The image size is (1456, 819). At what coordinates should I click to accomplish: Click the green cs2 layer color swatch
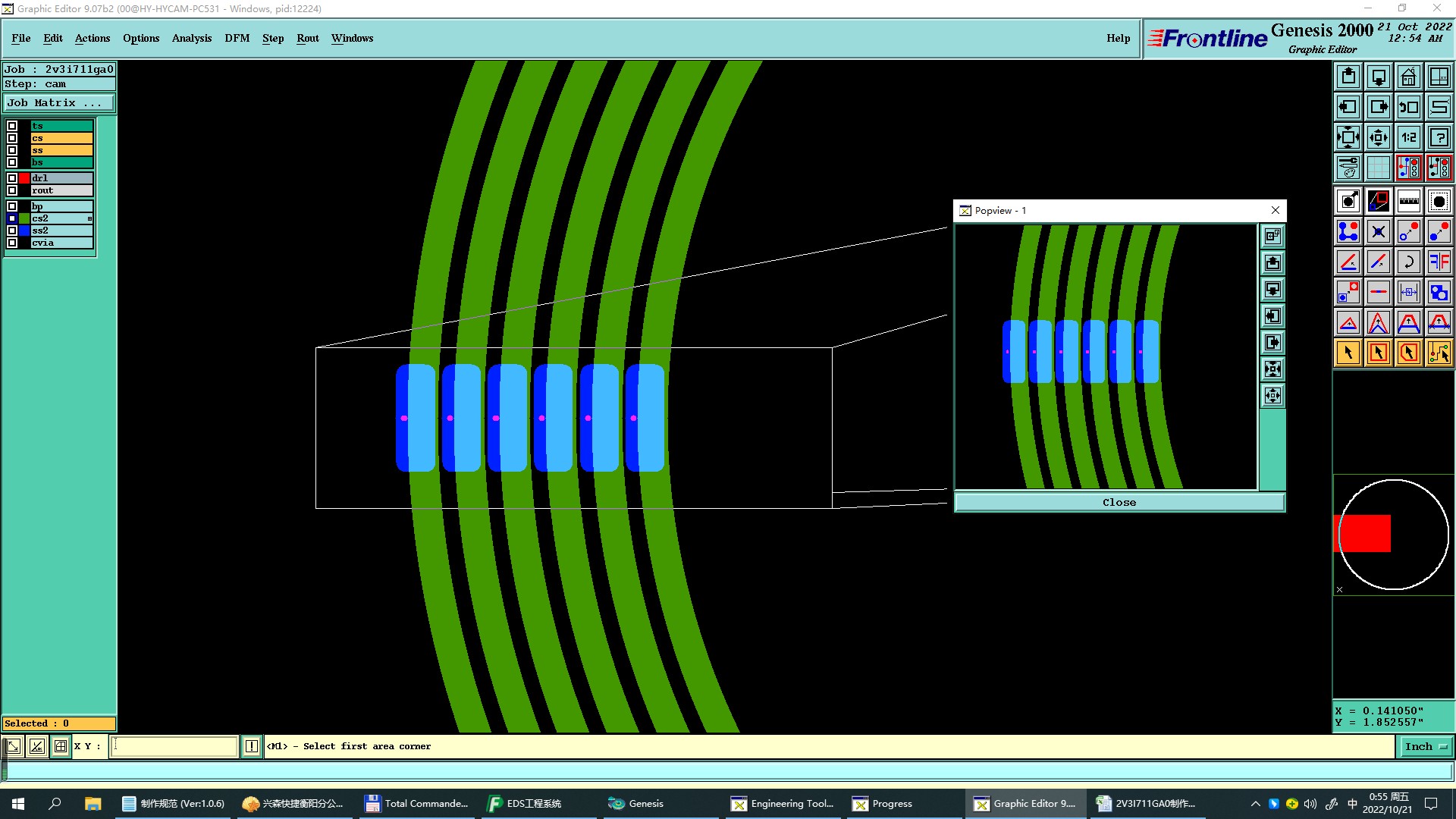(24, 218)
